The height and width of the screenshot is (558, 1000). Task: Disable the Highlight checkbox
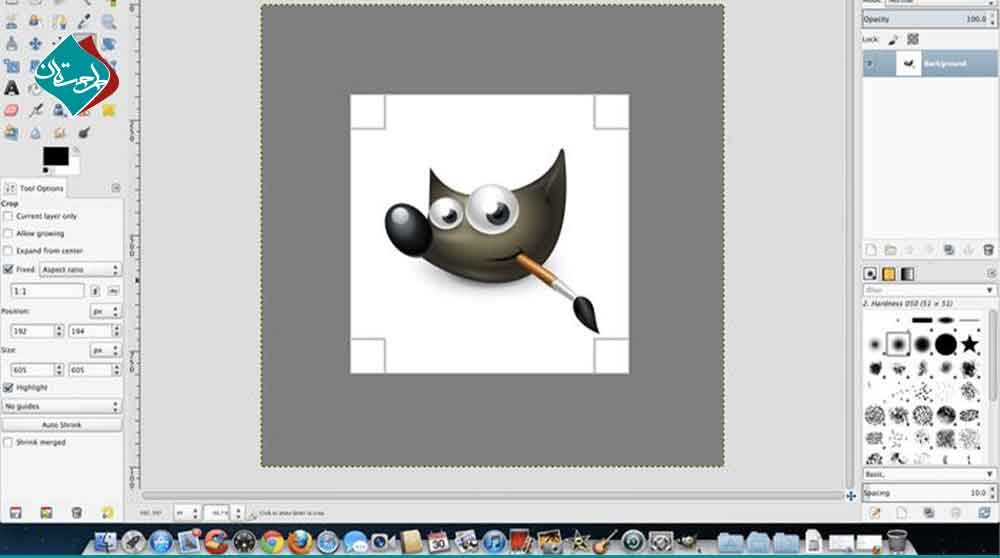[x=8, y=387]
